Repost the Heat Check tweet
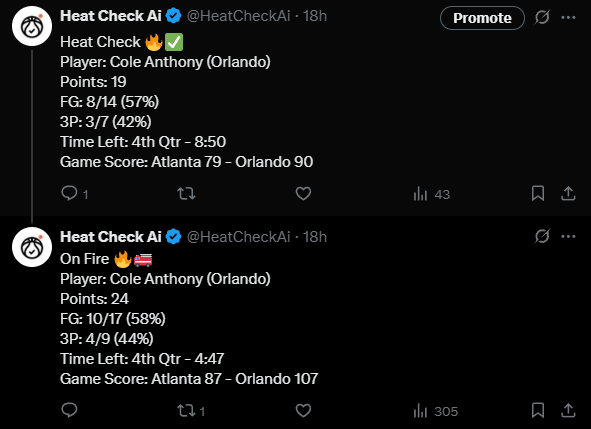Image resolution: width=591 pixels, height=429 pixels. click(x=186, y=193)
